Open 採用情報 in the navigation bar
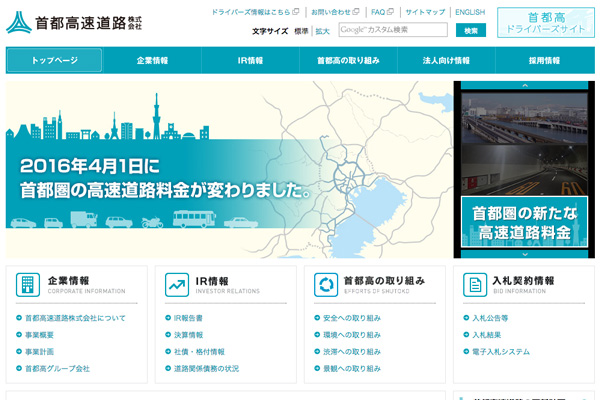 (x=544, y=60)
